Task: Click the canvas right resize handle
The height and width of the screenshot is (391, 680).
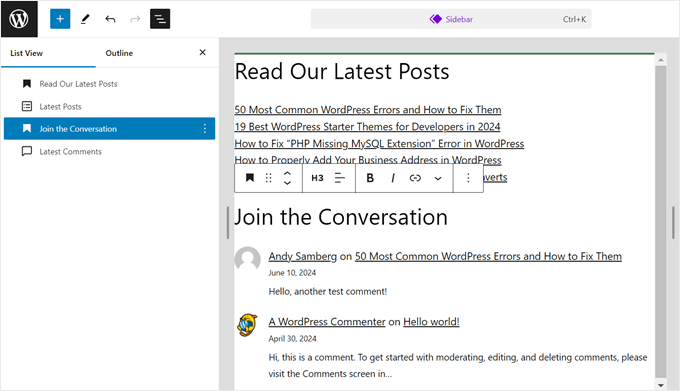Action: click(673, 222)
